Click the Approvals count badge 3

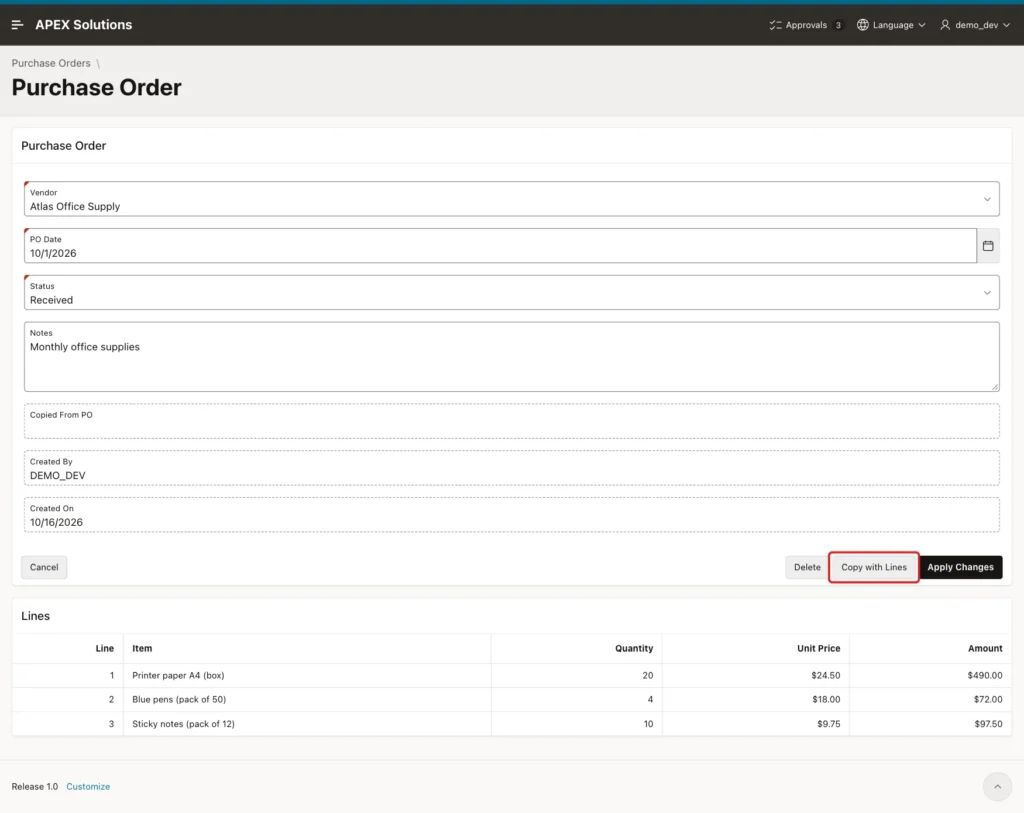pyautogui.click(x=838, y=25)
